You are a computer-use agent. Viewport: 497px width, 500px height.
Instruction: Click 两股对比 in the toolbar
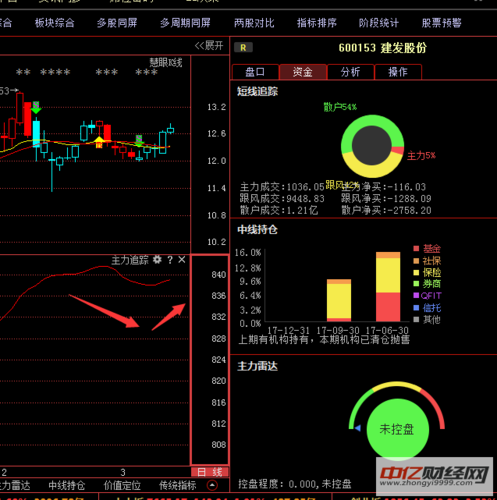click(x=254, y=23)
